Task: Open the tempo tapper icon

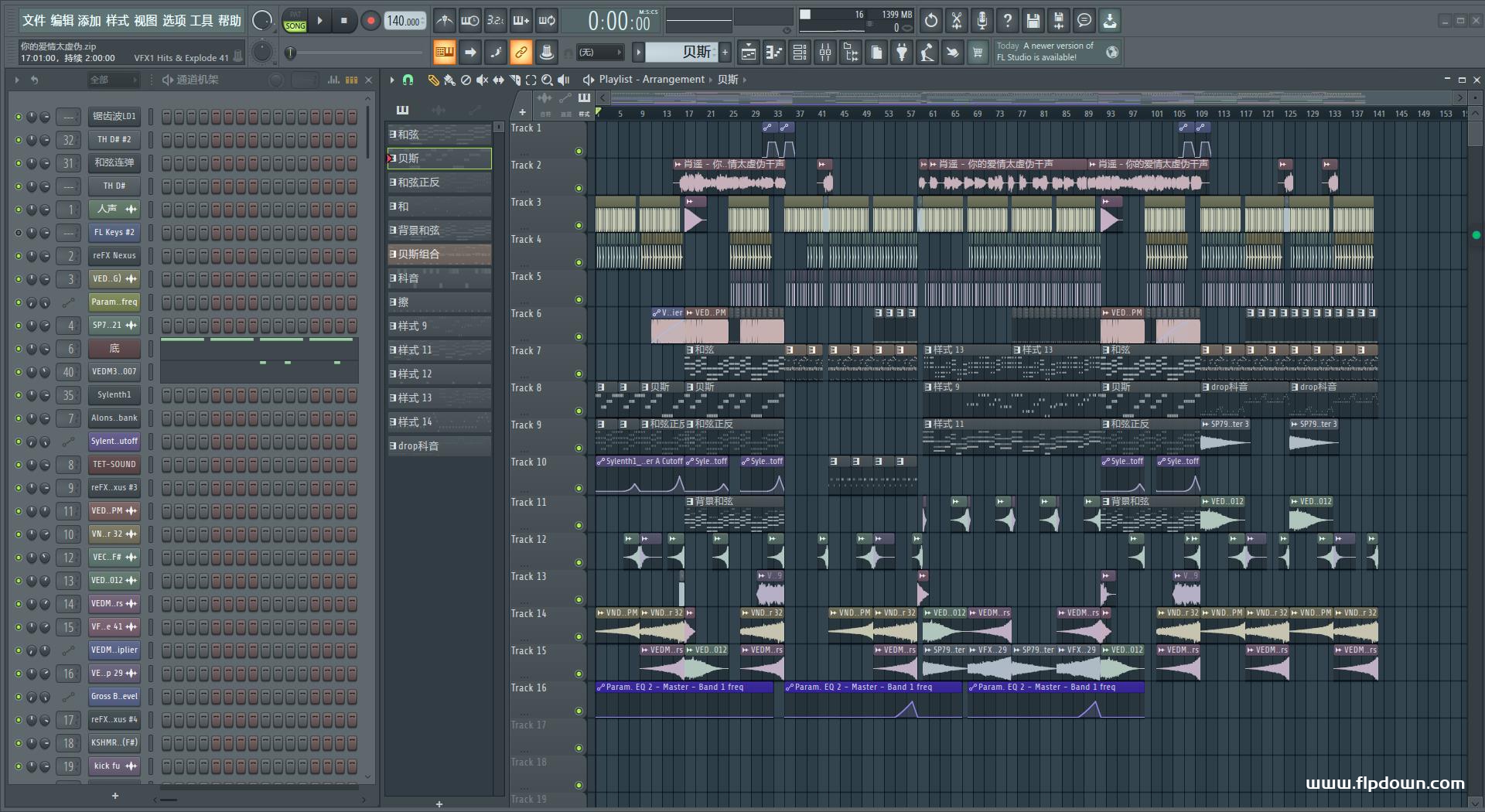Action: (927, 53)
